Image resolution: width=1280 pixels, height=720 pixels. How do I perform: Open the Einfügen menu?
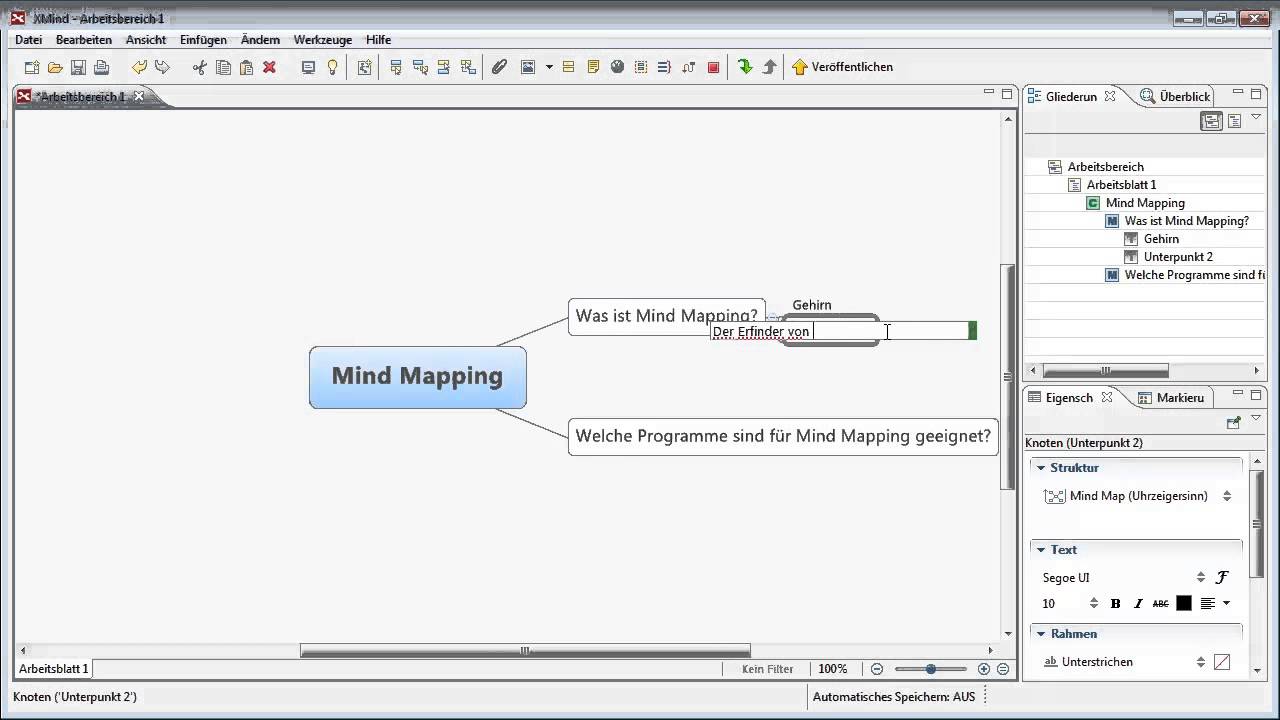coord(204,40)
